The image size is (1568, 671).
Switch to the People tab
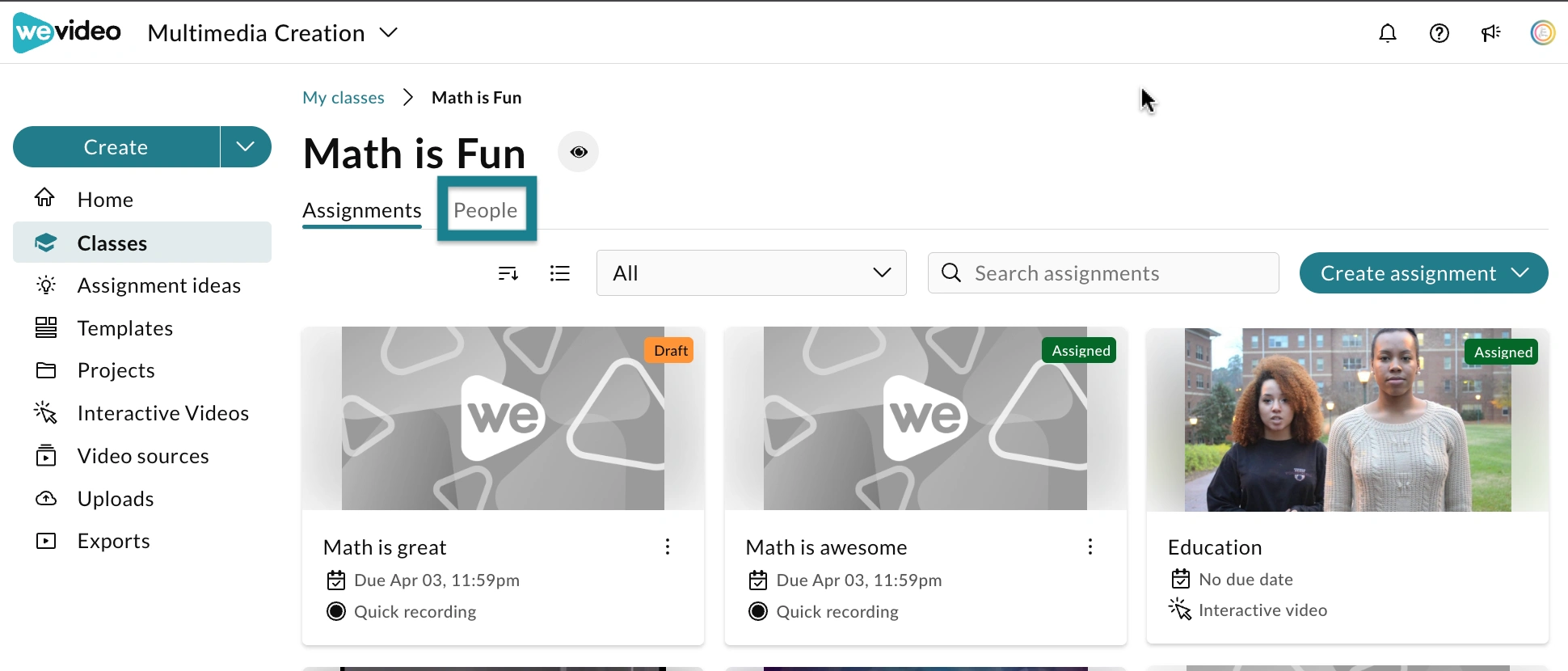486,210
